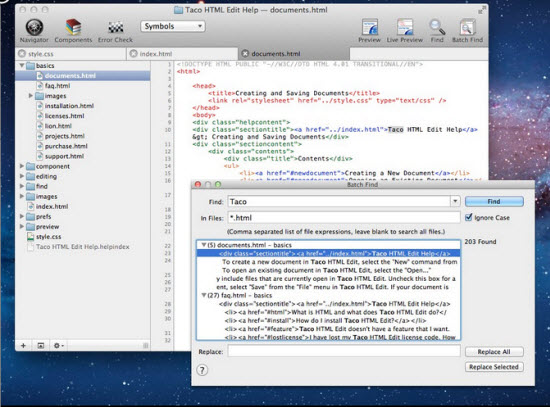Close the style.css tab icon
Image resolution: width=550 pixels, height=407 pixels.
click(x=22, y=54)
